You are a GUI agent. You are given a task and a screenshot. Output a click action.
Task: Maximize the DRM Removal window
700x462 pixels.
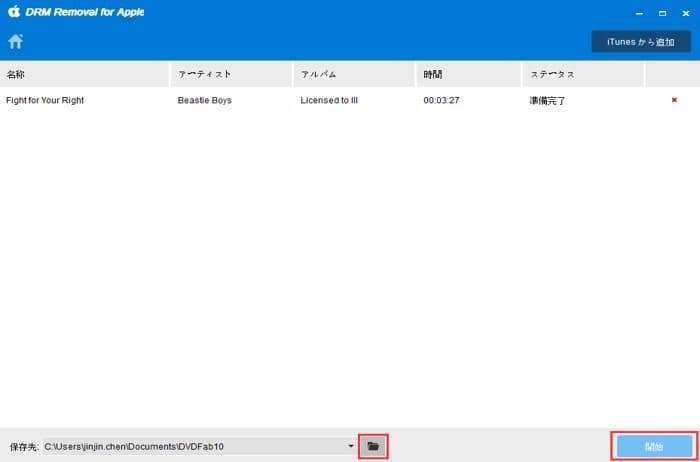(x=662, y=13)
